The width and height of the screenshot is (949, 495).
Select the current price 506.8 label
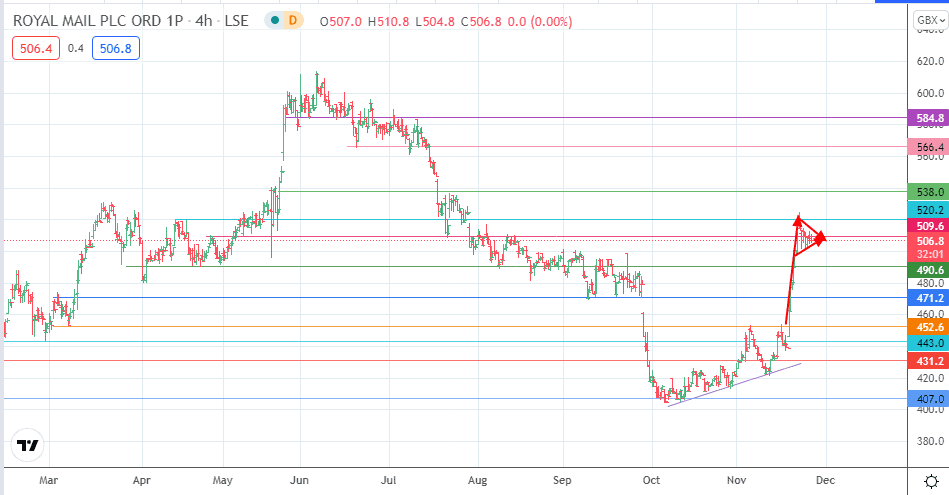point(928,241)
